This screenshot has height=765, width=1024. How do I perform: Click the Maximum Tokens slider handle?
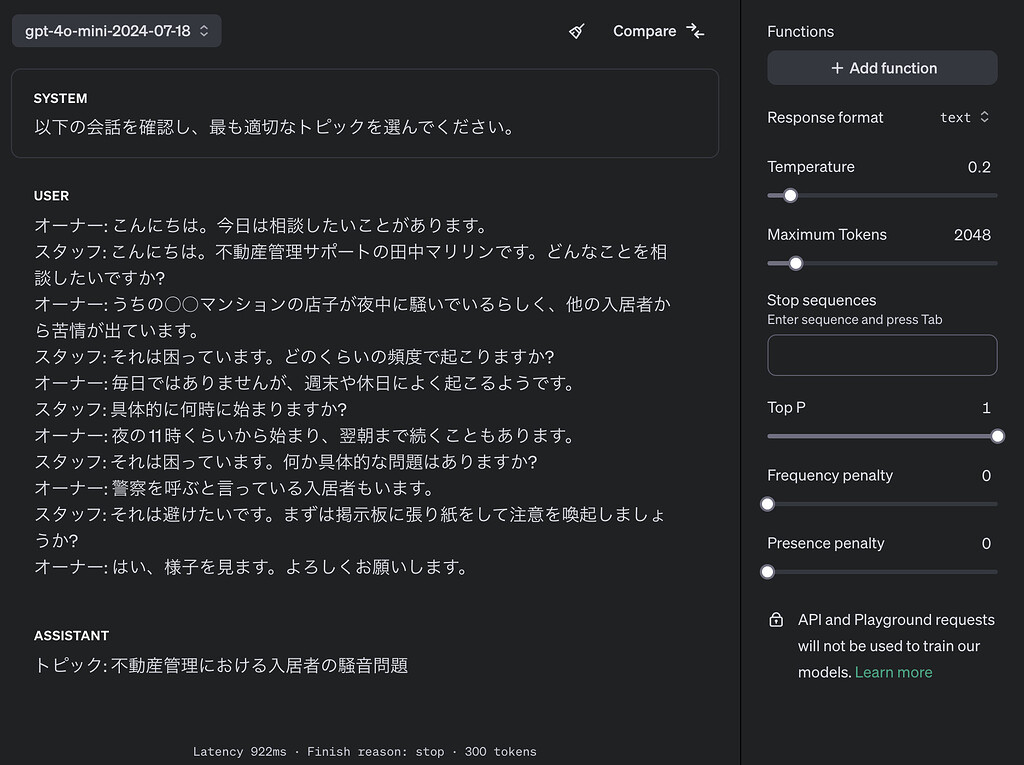(795, 263)
